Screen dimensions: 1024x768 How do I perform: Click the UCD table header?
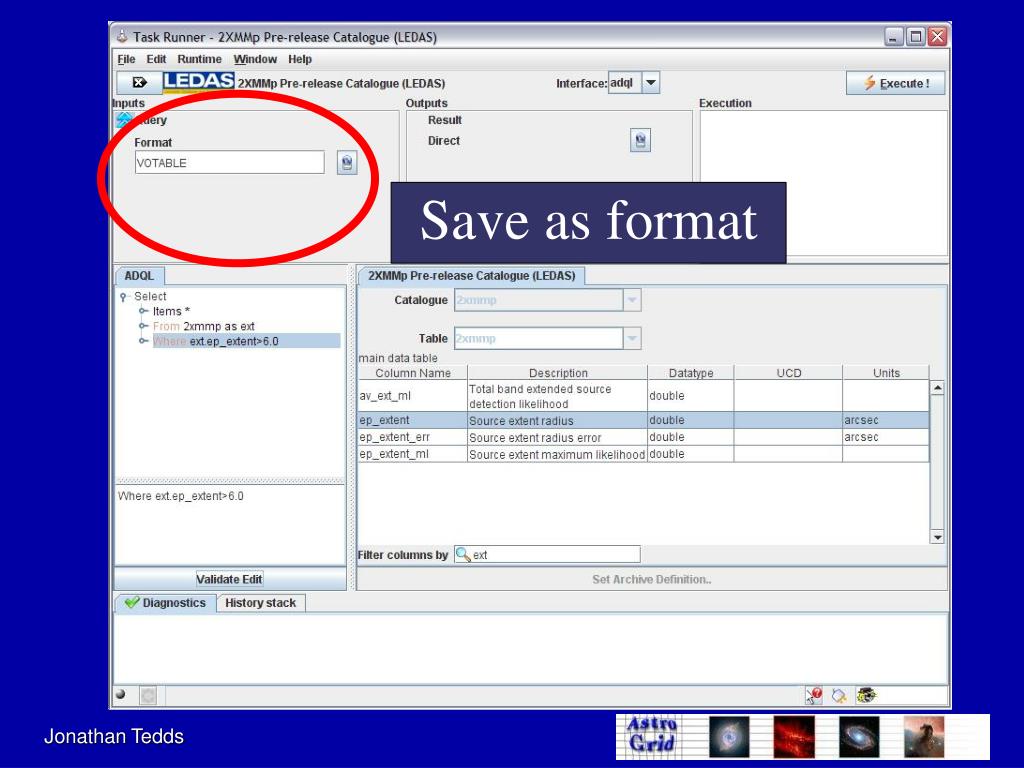point(788,373)
